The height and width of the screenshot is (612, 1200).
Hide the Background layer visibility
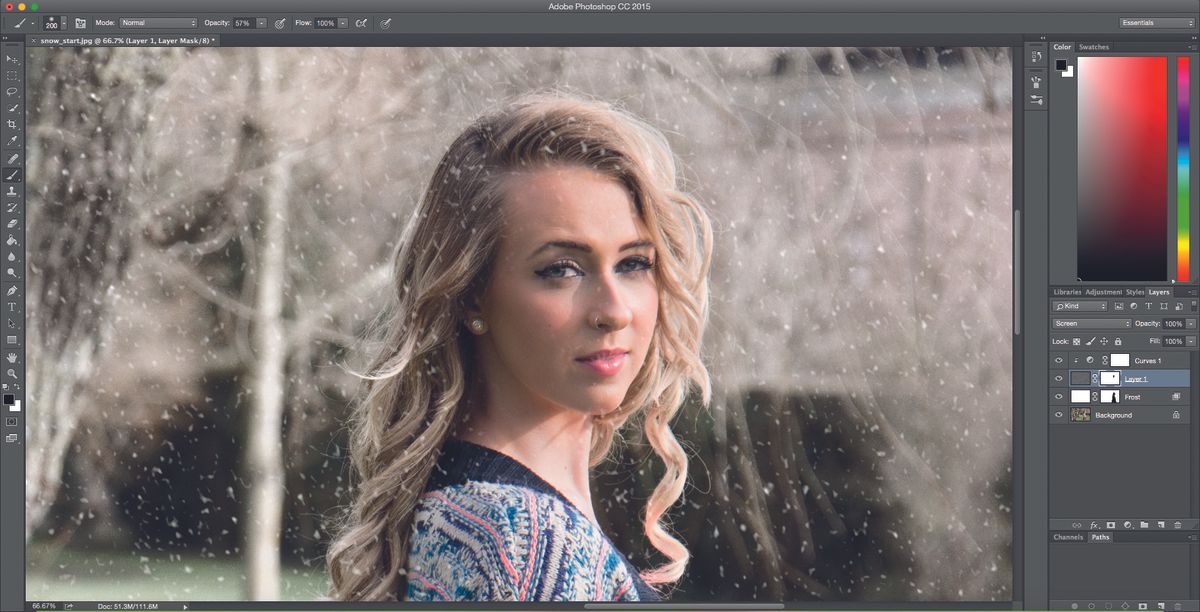click(1058, 414)
